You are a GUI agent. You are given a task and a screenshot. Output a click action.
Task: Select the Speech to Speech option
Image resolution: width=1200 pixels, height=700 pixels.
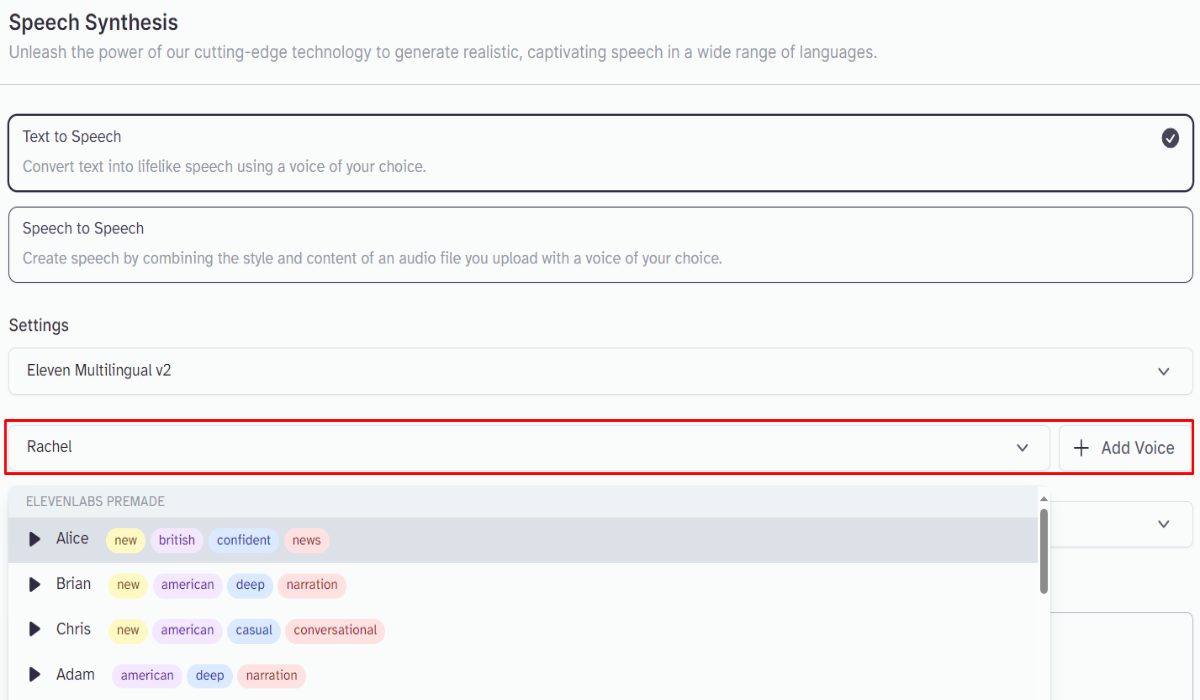pyautogui.click(x=600, y=244)
